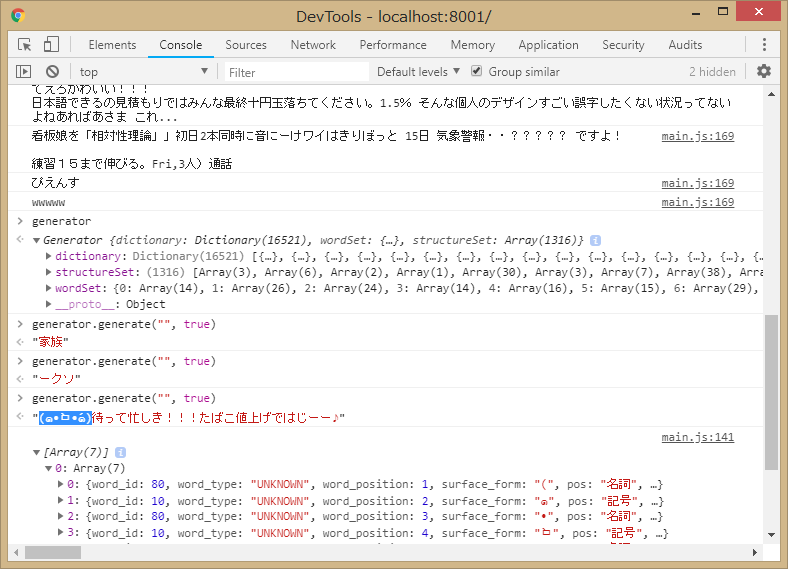Screen dimensions: 788x569
Task: Click info badge next to Generator object
Action: click(596, 241)
